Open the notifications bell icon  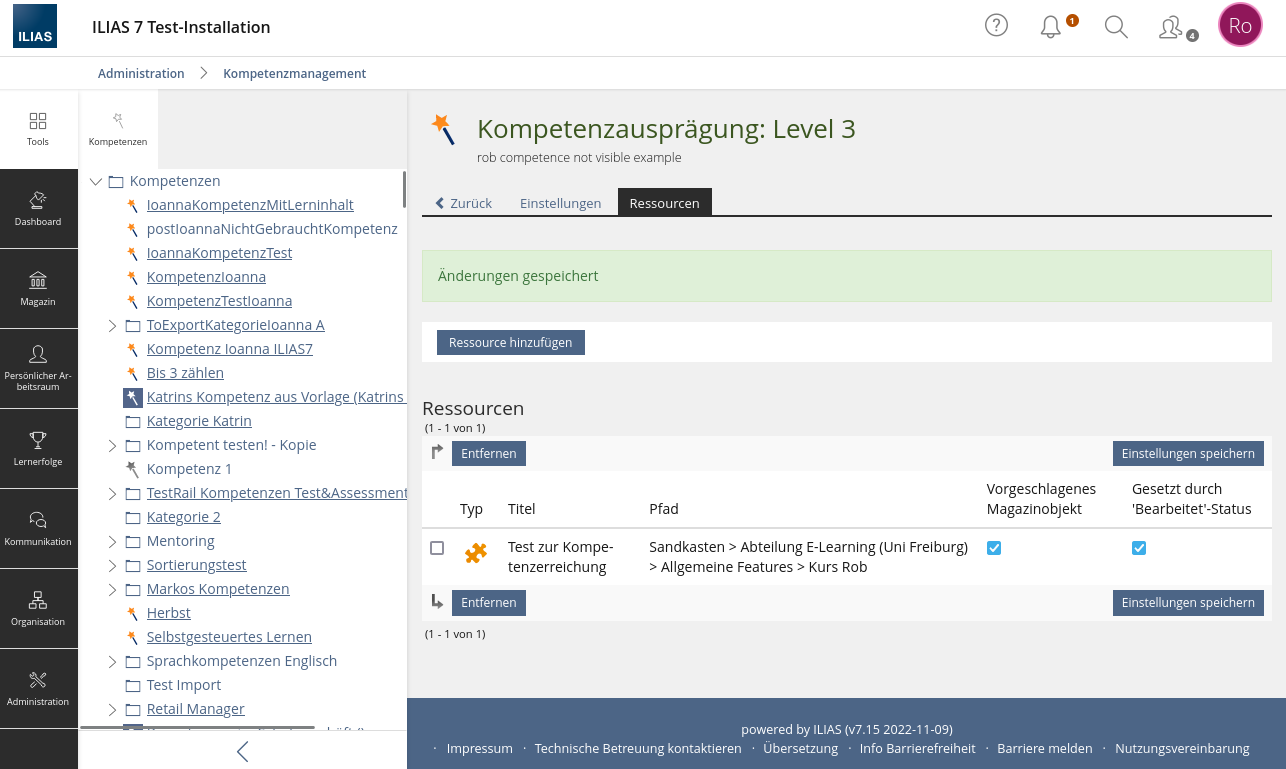tap(1051, 27)
